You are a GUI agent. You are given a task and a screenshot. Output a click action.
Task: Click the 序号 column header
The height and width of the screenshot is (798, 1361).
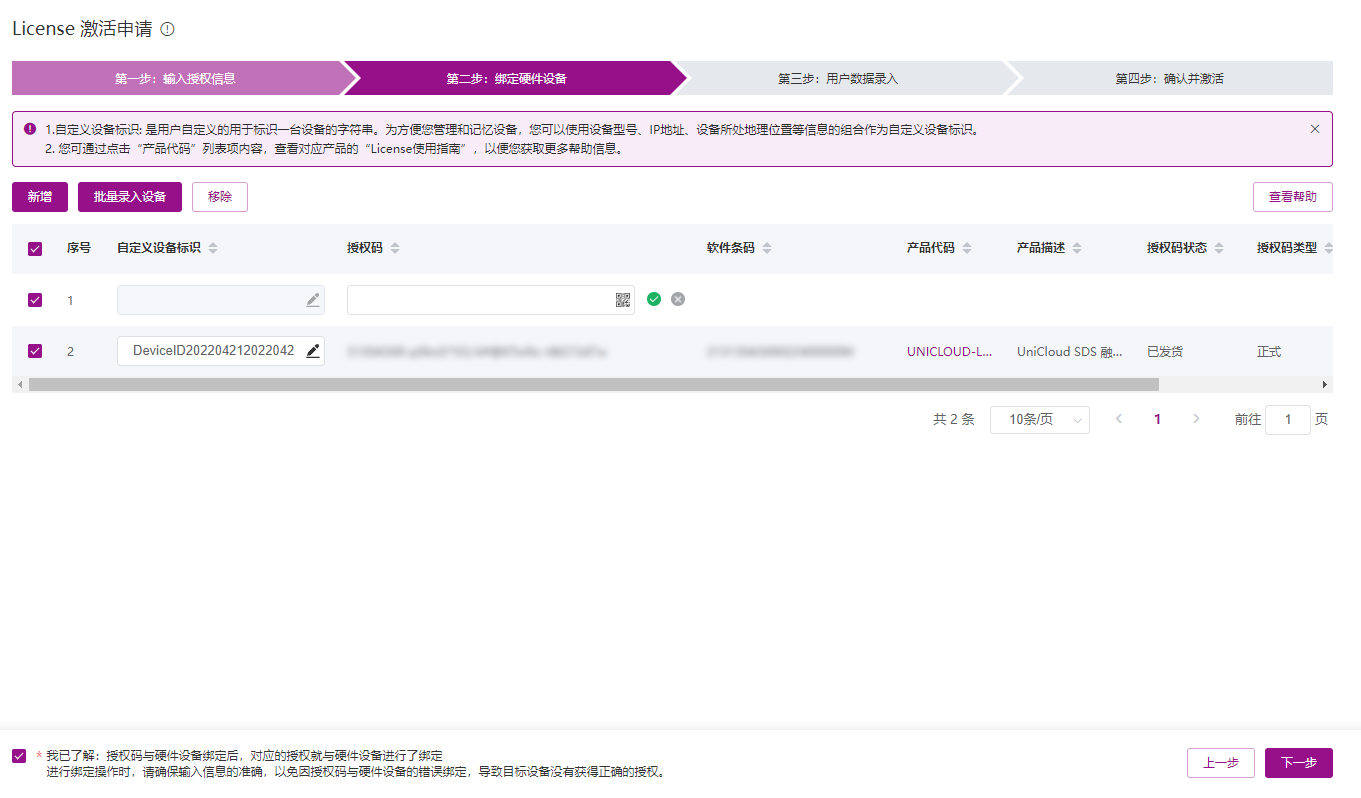(x=79, y=248)
